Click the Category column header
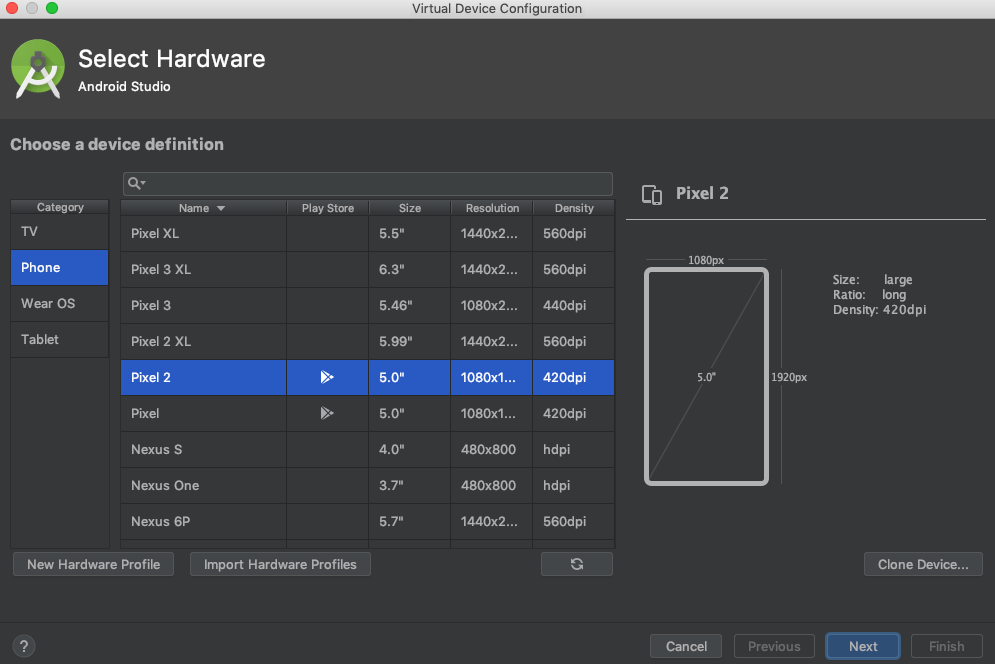 [x=60, y=207]
